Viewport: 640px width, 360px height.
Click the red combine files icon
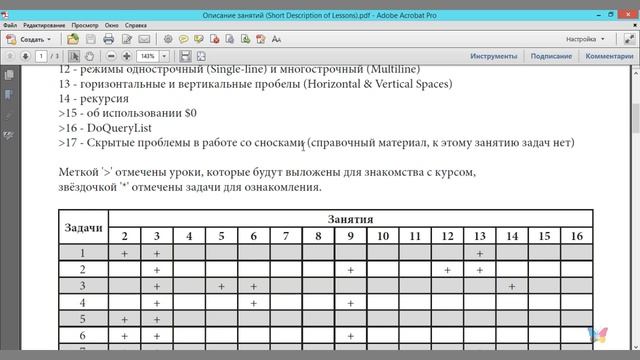tap(260, 39)
